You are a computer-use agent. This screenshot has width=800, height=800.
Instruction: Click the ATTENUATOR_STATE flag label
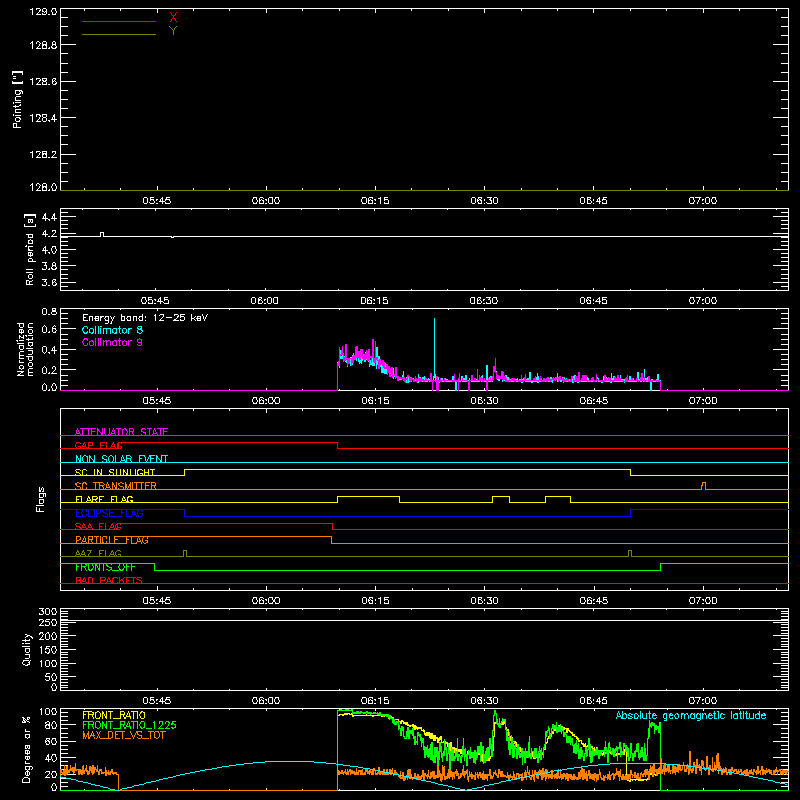tap(121, 432)
